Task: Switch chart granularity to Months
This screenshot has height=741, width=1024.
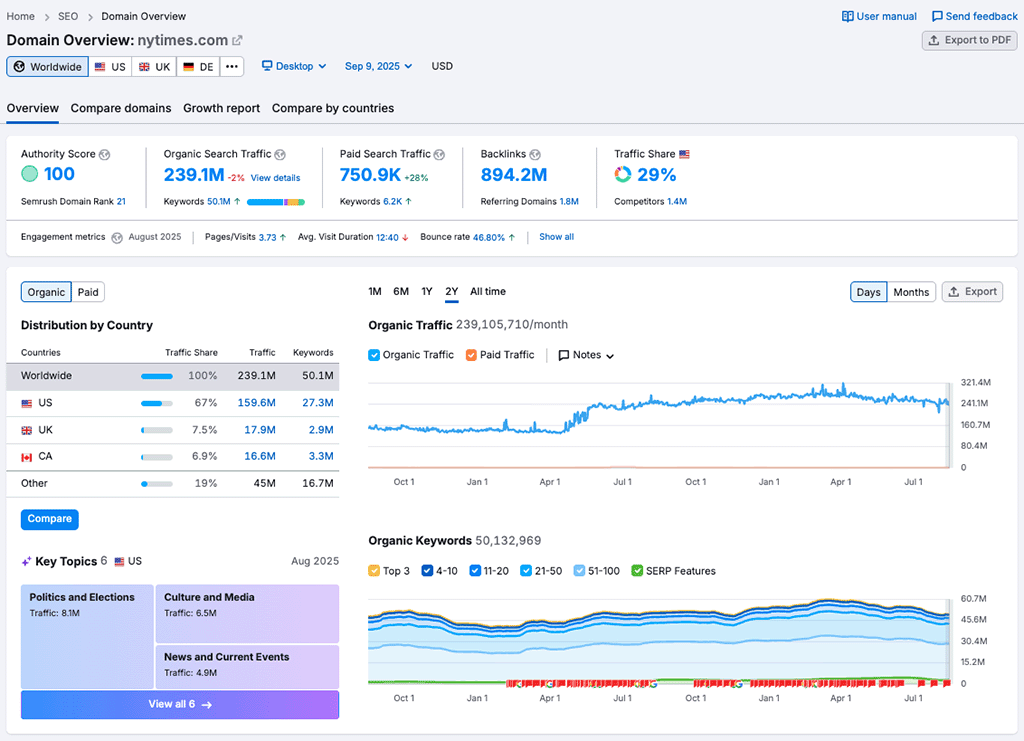Action: point(911,292)
